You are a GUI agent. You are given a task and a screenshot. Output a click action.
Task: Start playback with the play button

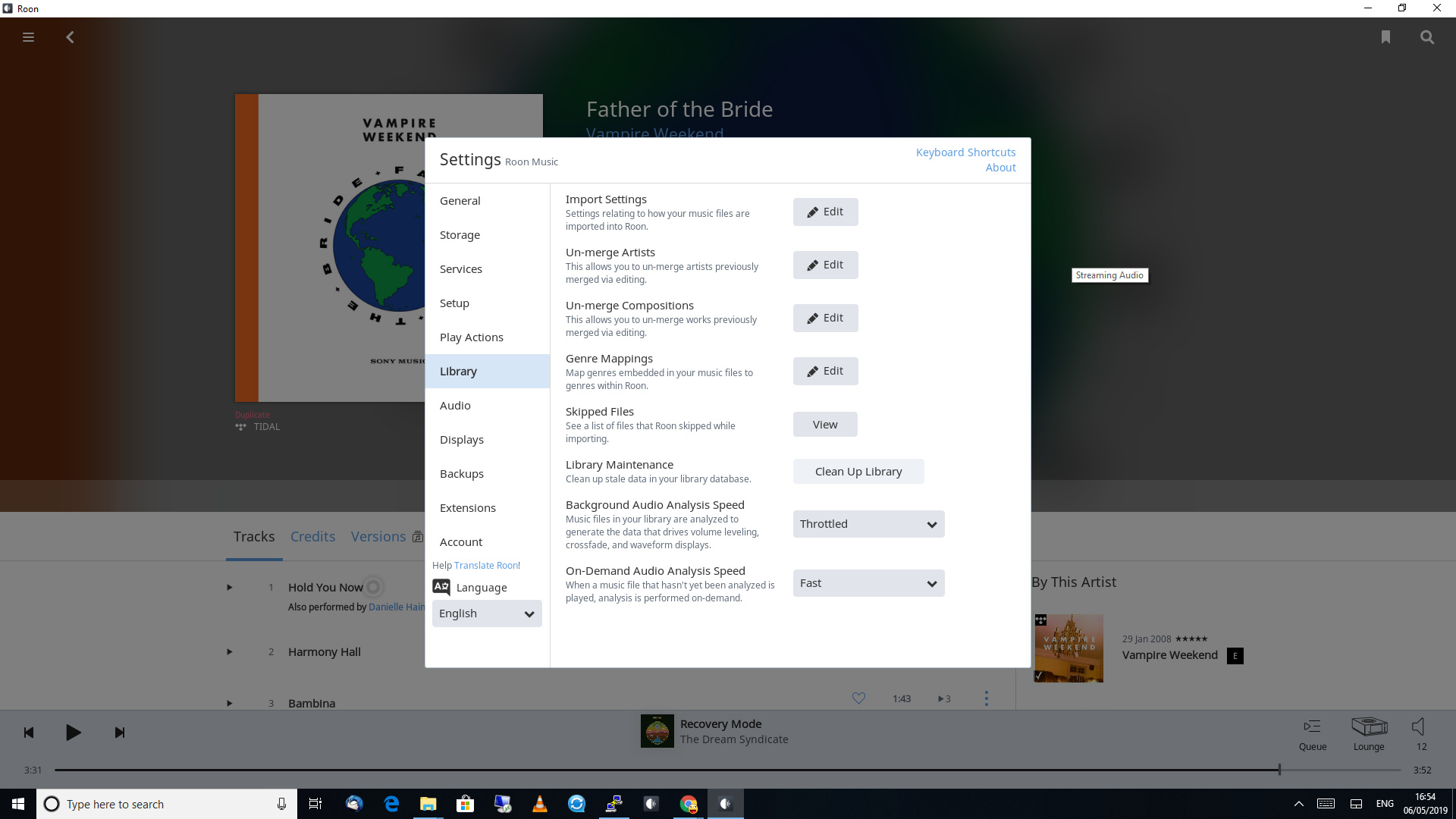click(x=73, y=733)
